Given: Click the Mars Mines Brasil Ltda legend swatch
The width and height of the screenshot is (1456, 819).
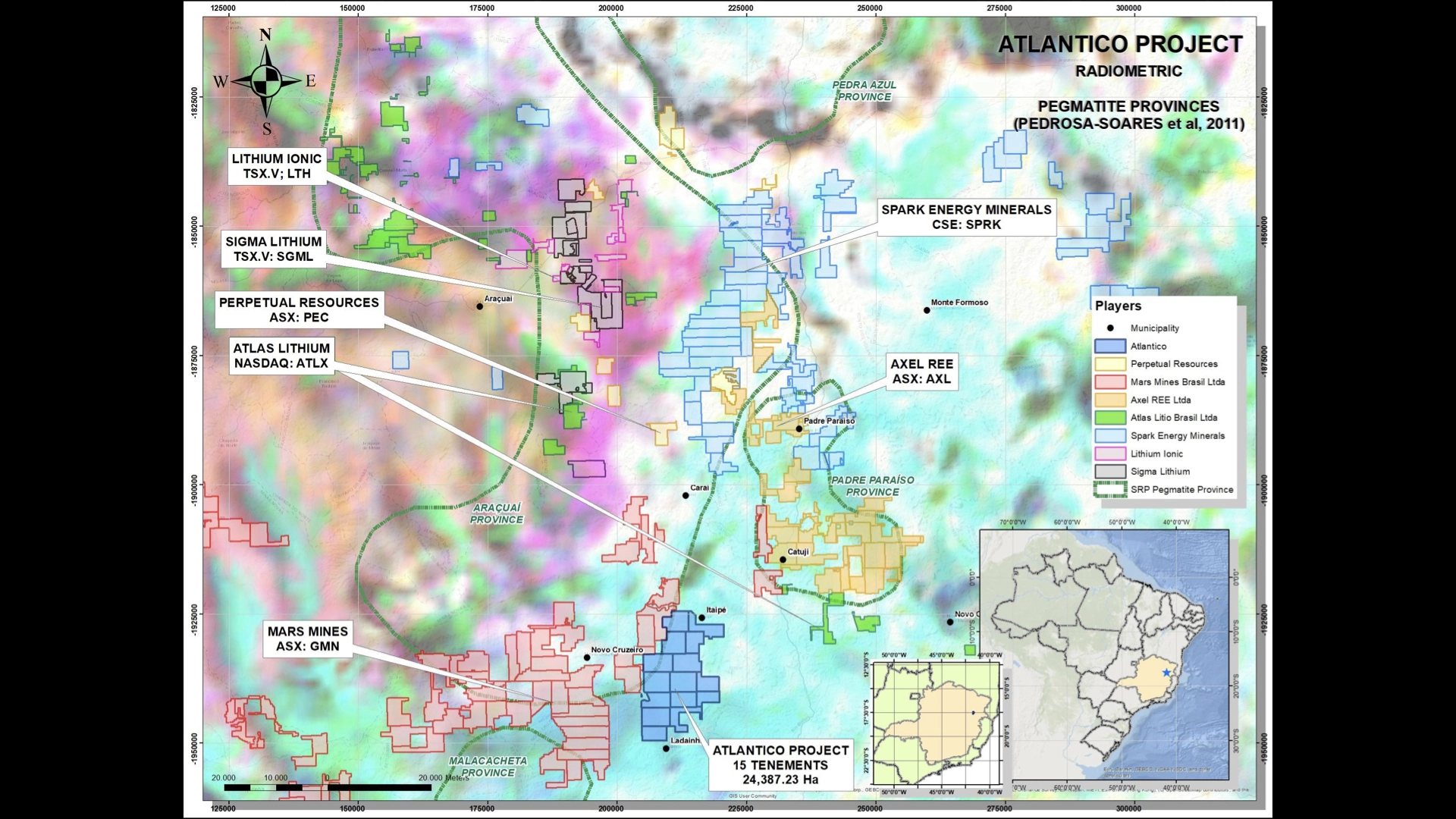Looking at the screenshot, I should 1109,382.
